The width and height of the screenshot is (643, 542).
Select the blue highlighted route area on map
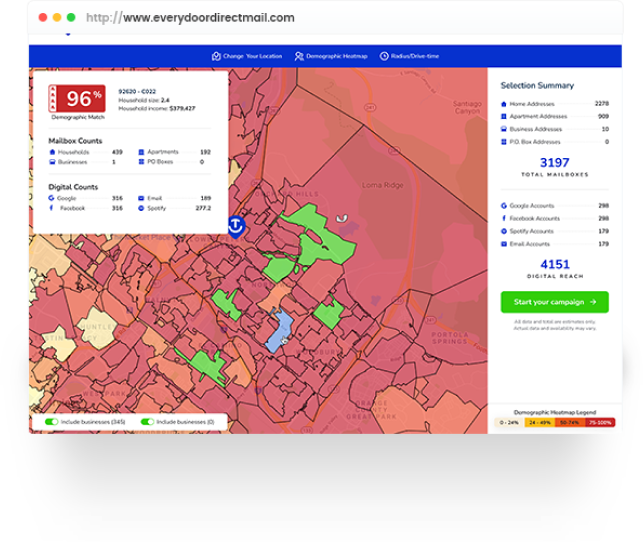(281, 330)
